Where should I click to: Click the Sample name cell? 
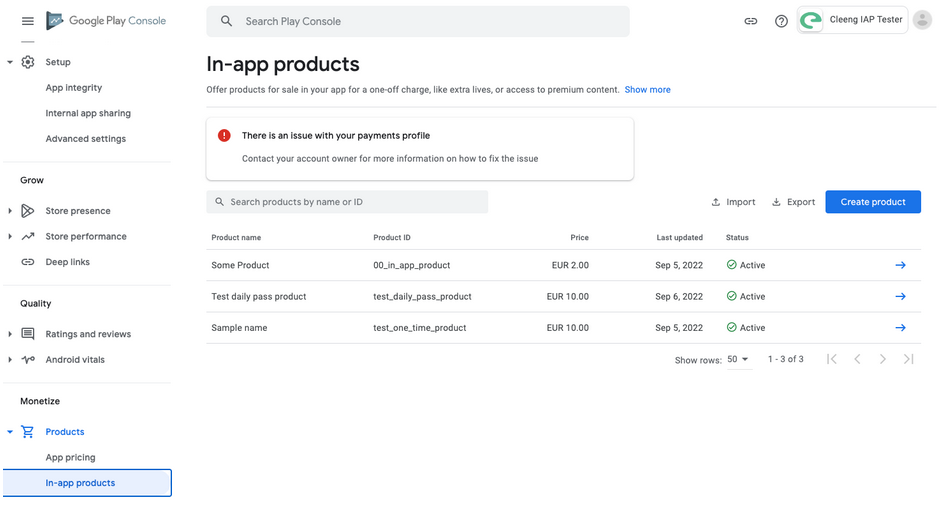coord(239,327)
